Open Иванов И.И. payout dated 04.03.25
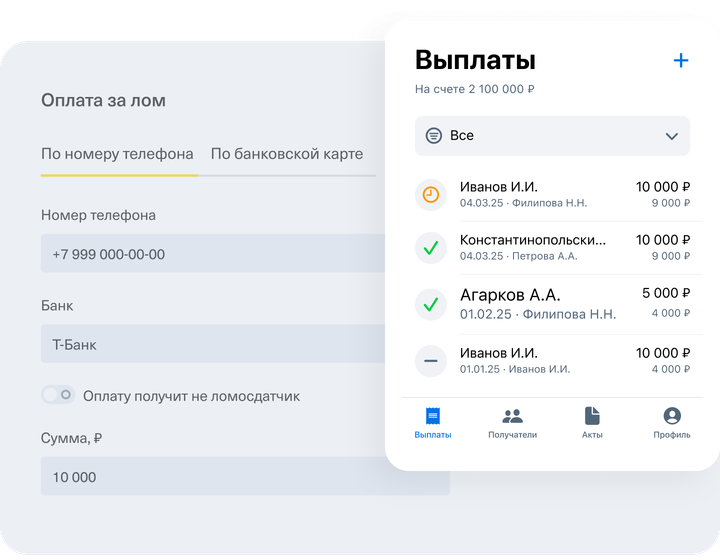 coord(552,195)
